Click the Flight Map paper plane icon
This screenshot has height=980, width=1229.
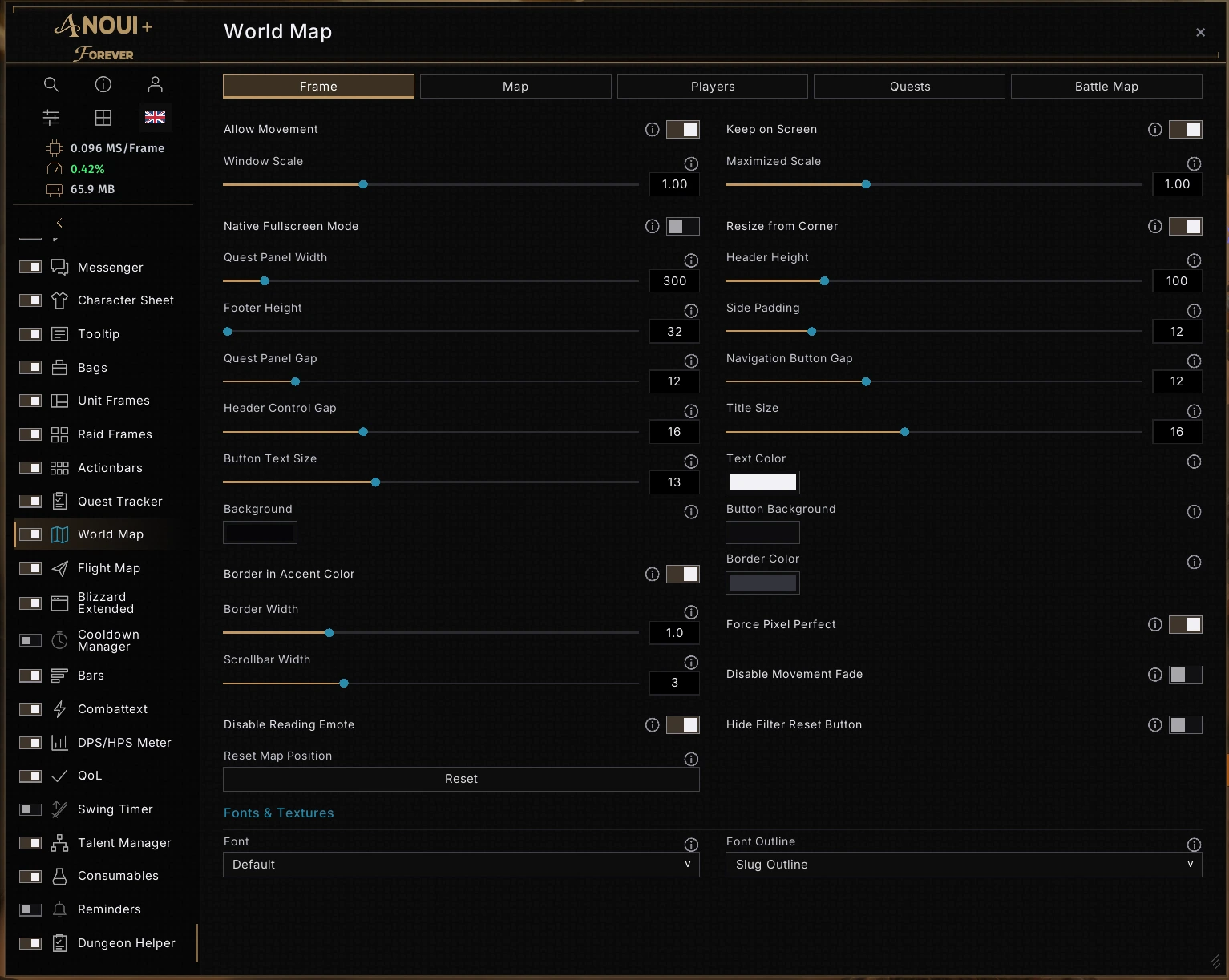pyautogui.click(x=59, y=568)
